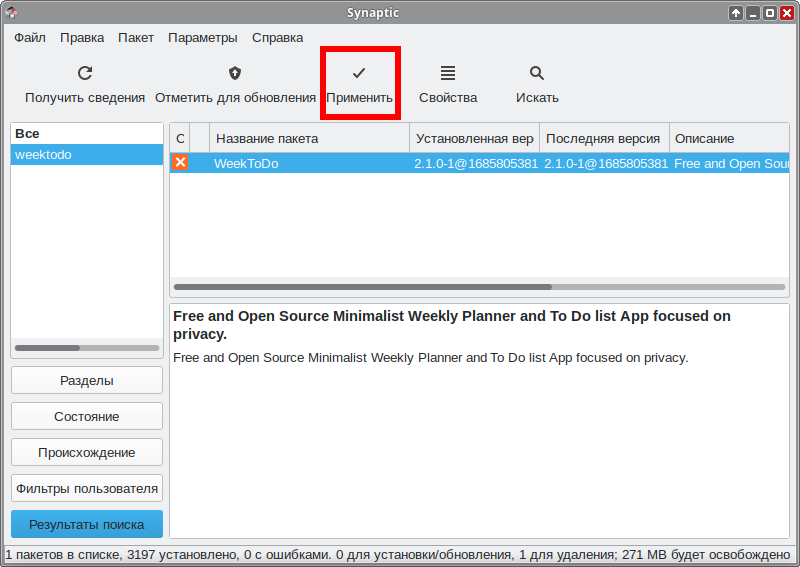800x567 pixels.
Task: Show the Разделы filter view
Action: click(x=87, y=380)
